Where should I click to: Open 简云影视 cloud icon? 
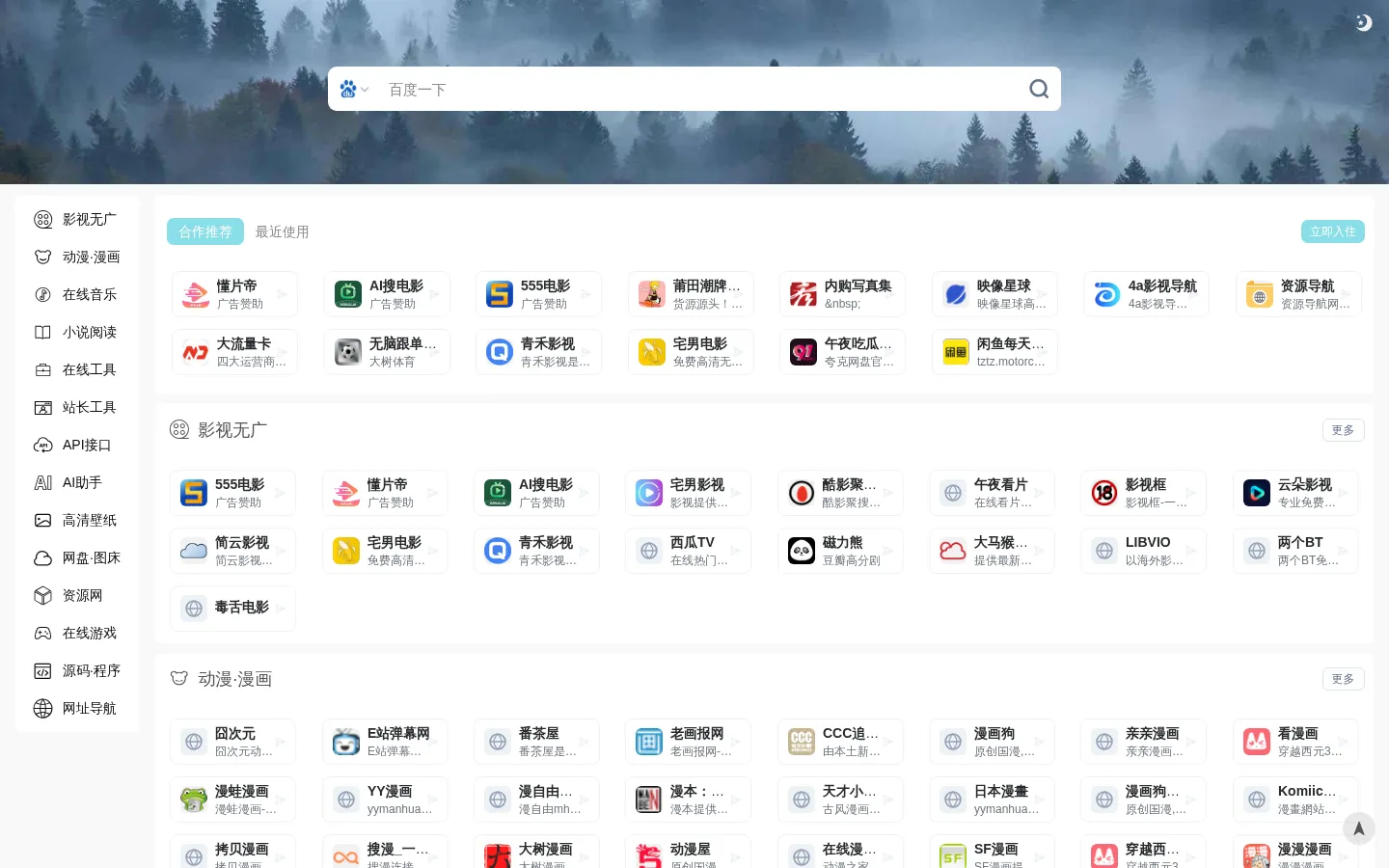pyautogui.click(x=194, y=551)
